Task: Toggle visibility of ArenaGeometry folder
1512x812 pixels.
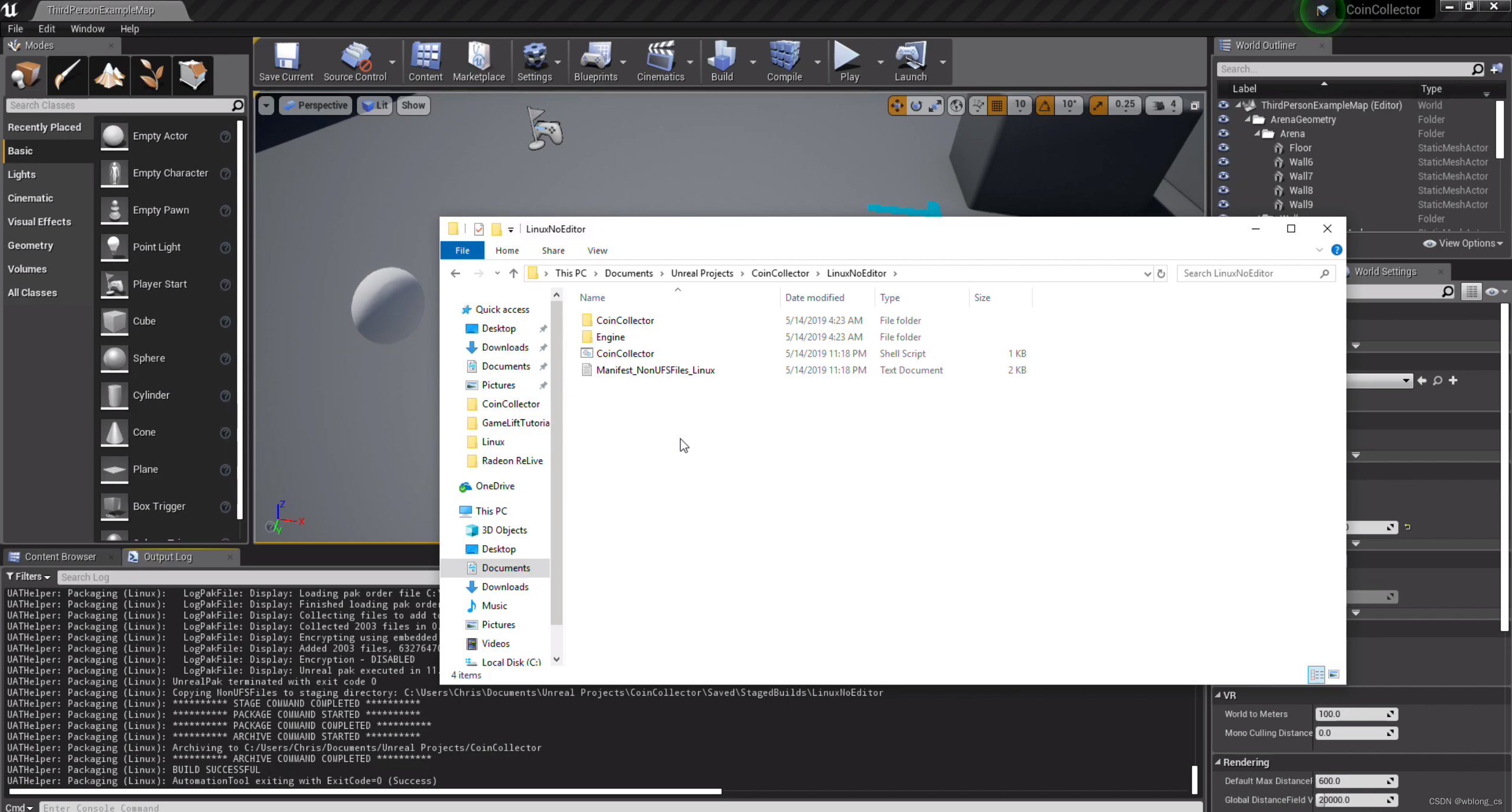Action: pos(1223,119)
